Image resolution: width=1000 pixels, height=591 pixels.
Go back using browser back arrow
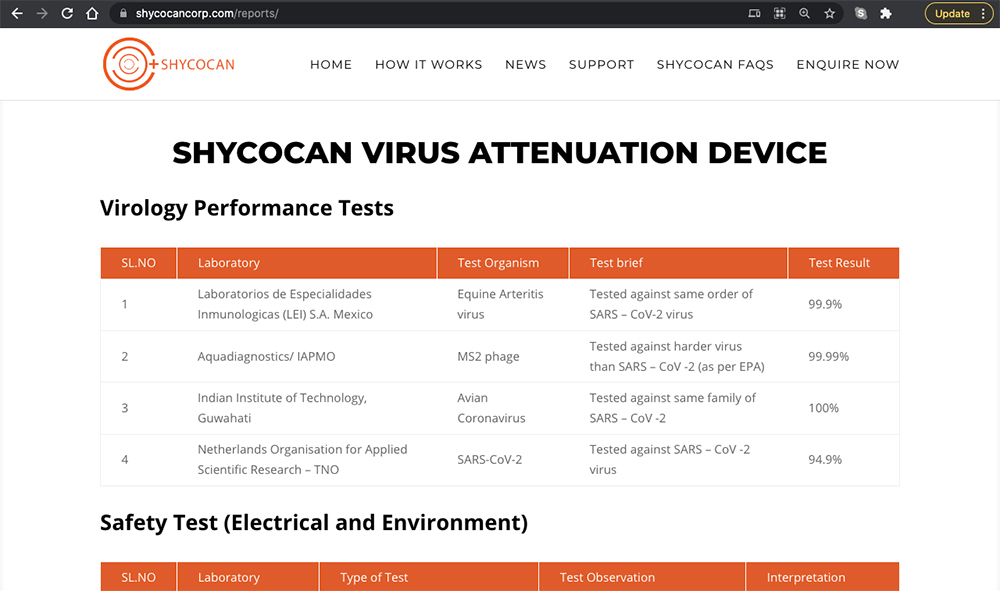pyautogui.click(x=17, y=13)
